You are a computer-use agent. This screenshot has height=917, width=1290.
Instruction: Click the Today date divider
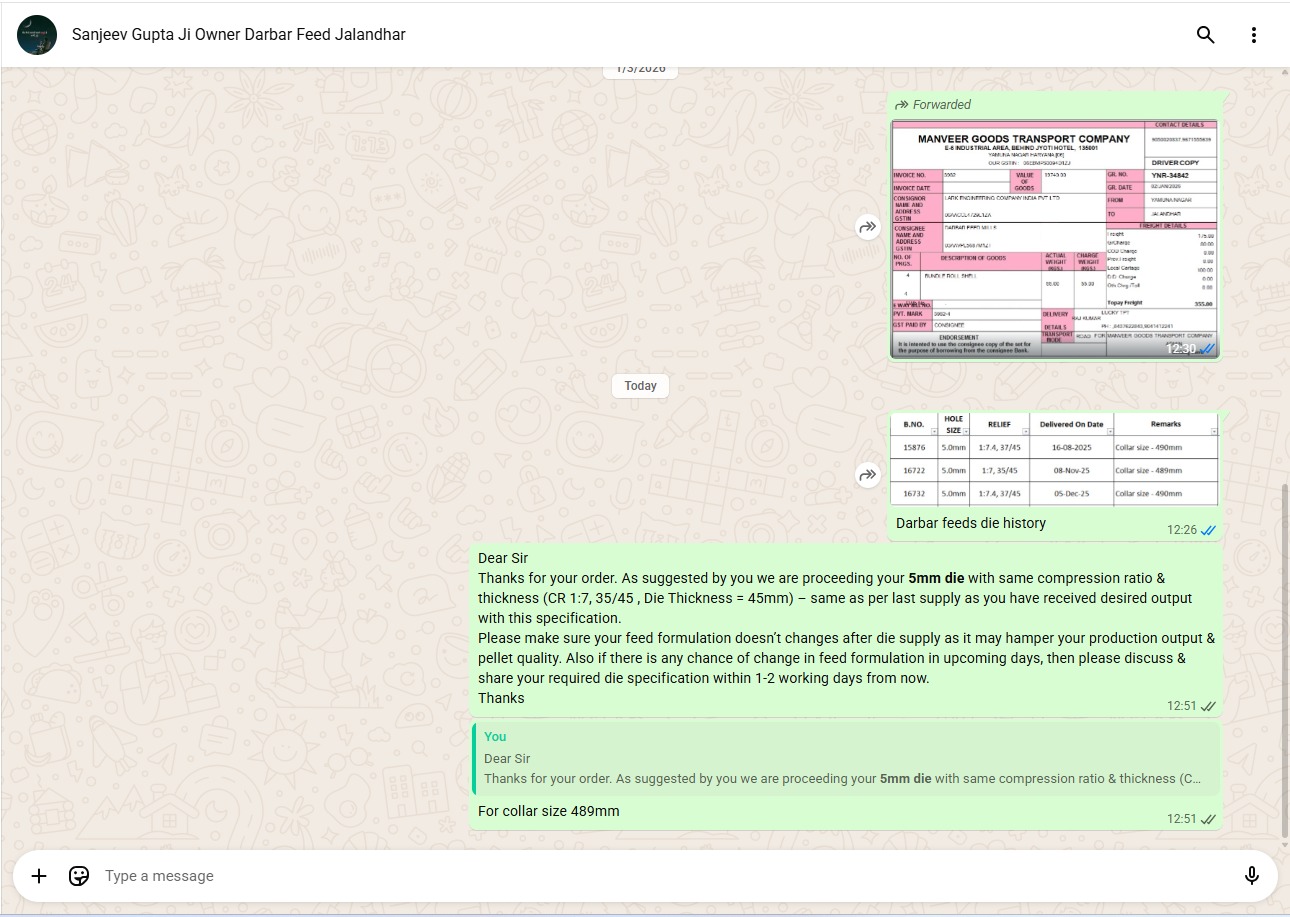640,386
